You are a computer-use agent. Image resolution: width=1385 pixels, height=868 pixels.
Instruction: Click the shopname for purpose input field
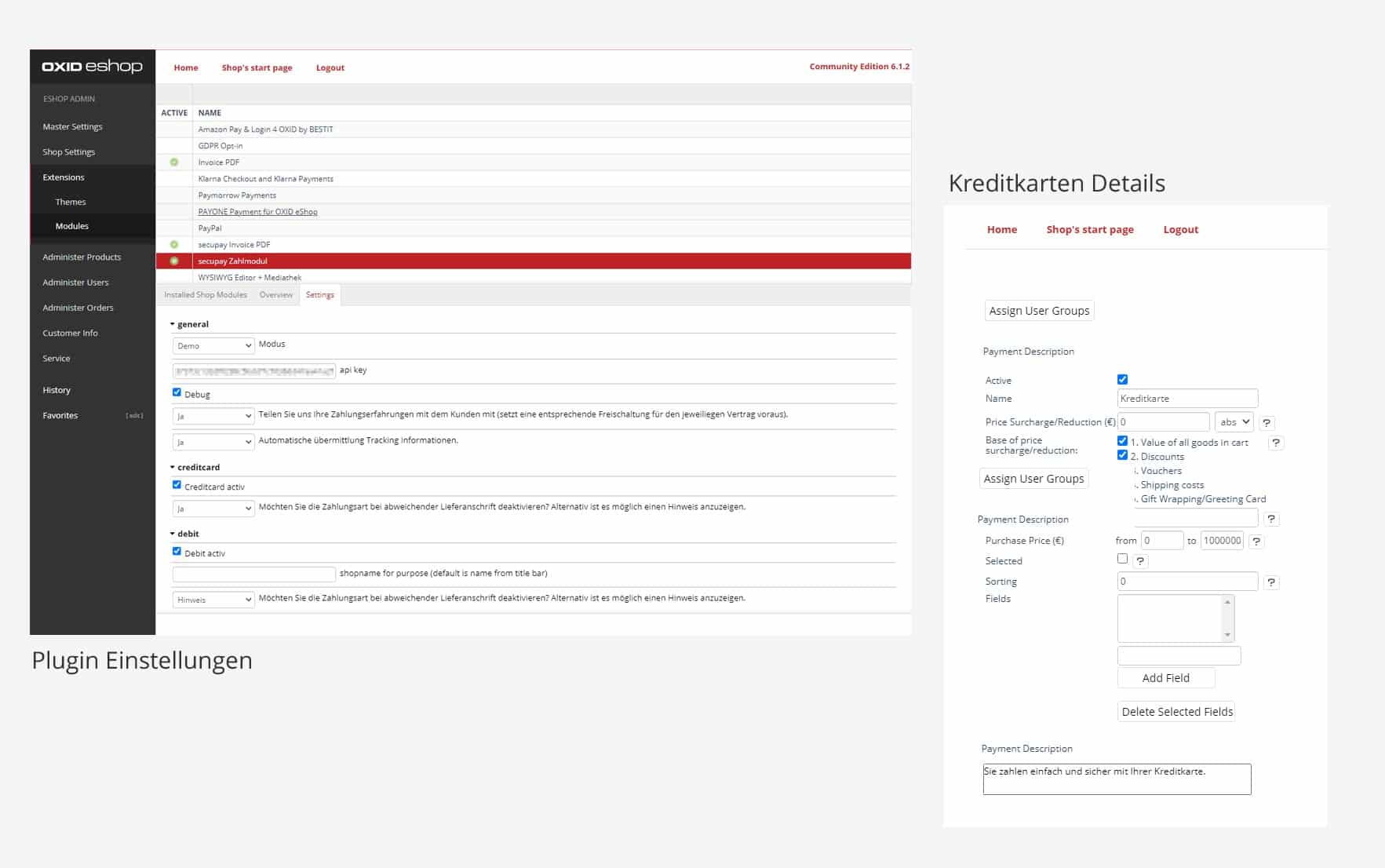pos(253,574)
